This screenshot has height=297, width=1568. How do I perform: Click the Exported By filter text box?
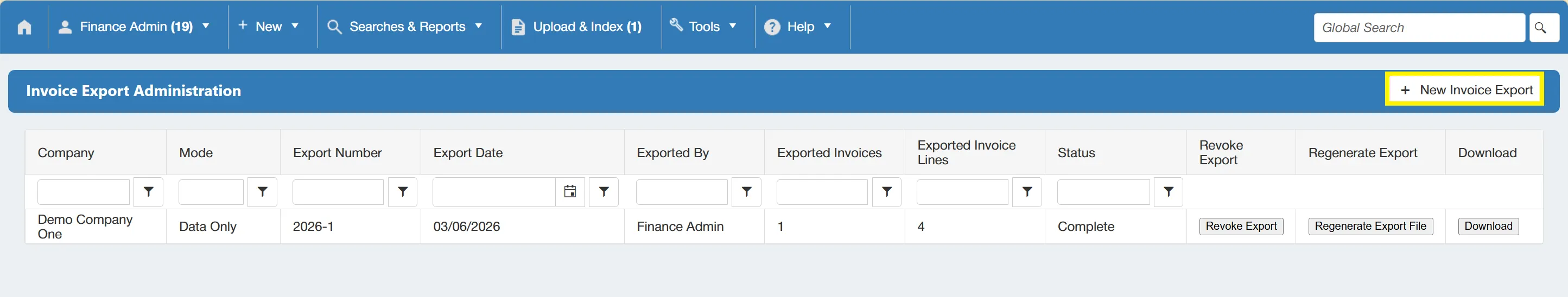pos(682,192)
